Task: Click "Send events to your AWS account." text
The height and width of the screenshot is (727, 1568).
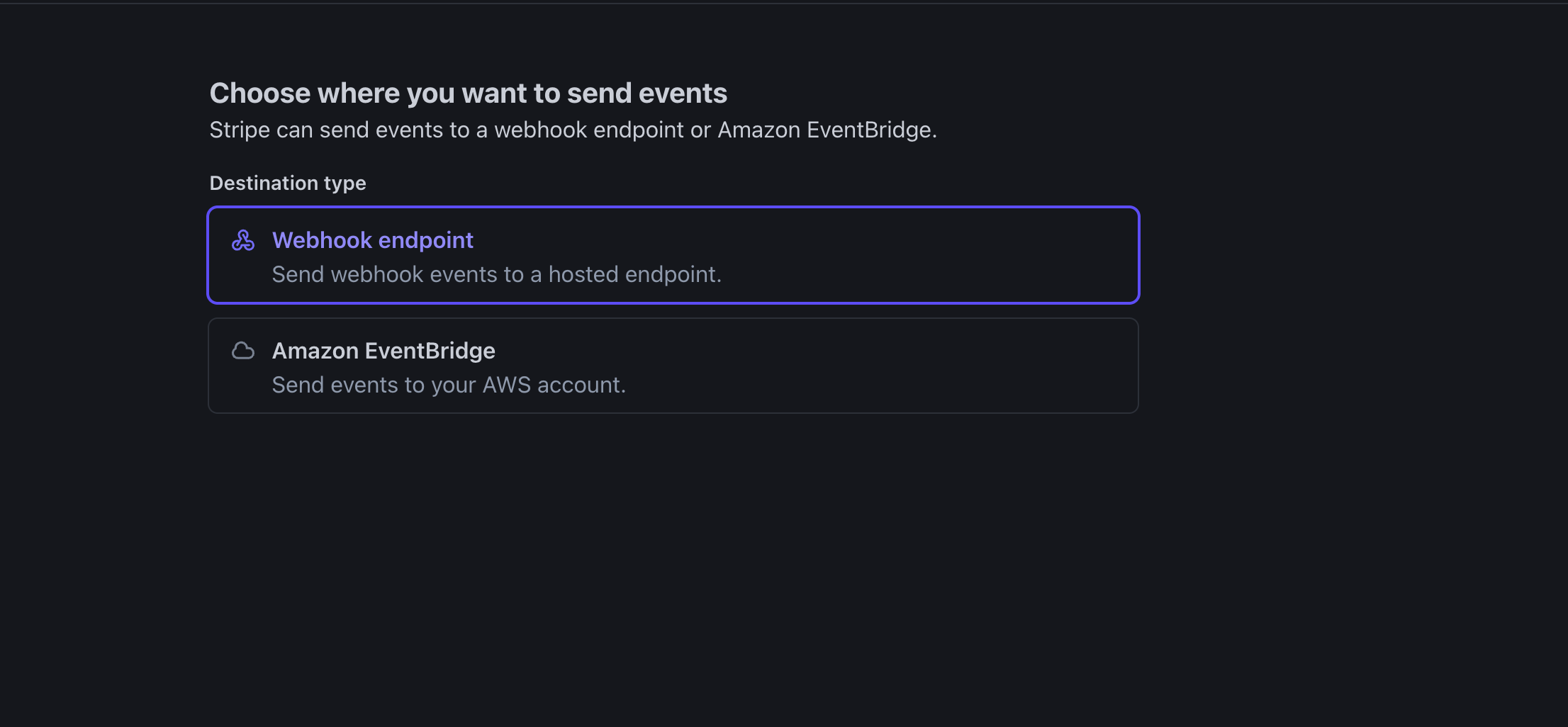Action: tap(449, 385)
